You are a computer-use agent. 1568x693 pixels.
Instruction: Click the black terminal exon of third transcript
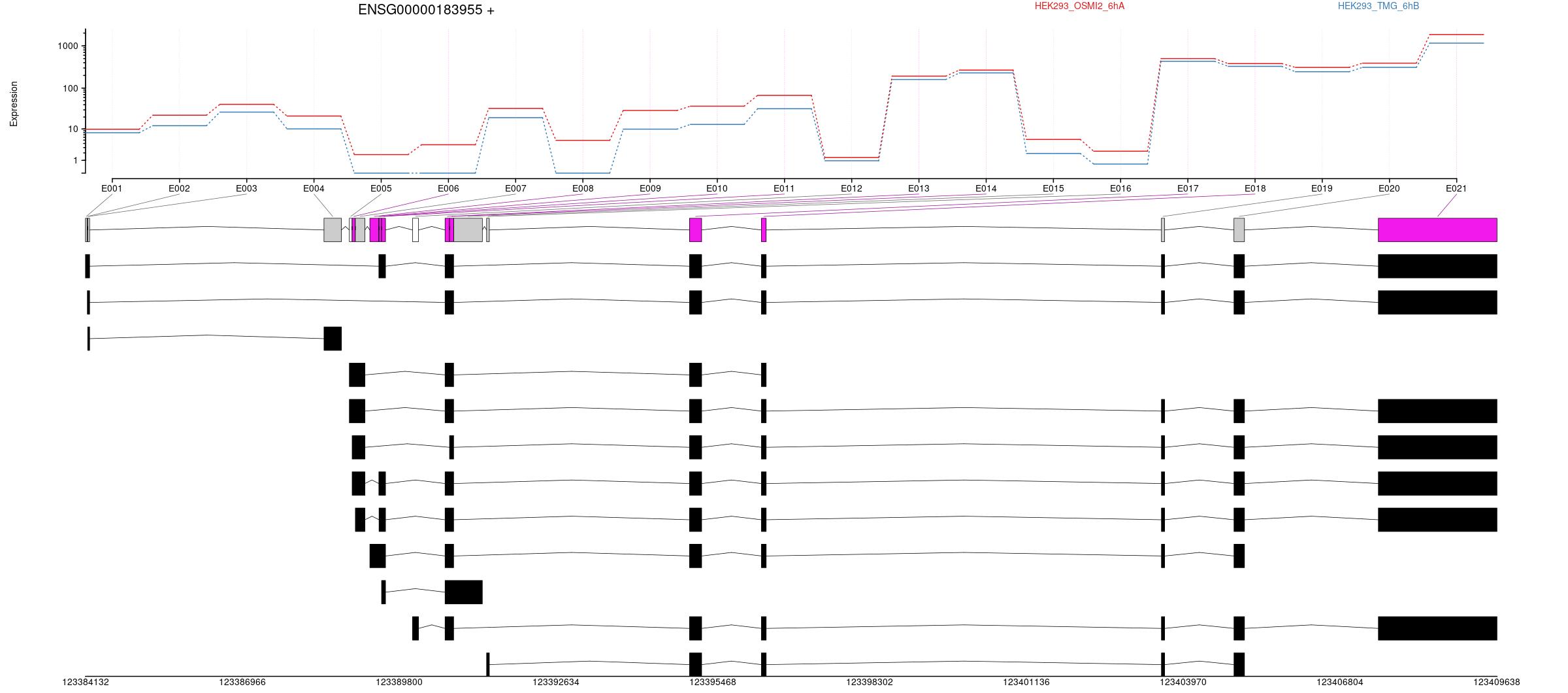click(x=333, y=339)
